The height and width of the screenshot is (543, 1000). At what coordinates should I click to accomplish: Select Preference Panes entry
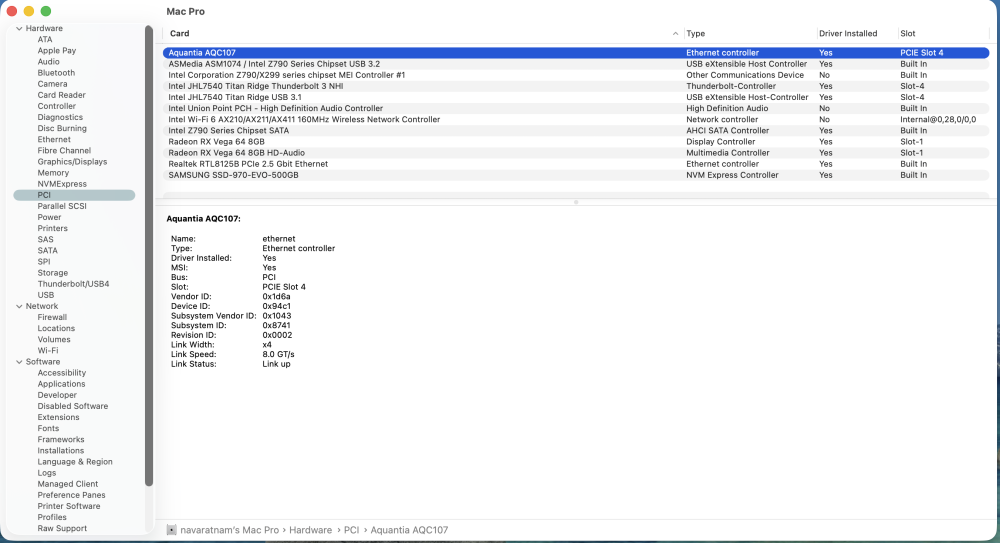click(x=71, y=495)
